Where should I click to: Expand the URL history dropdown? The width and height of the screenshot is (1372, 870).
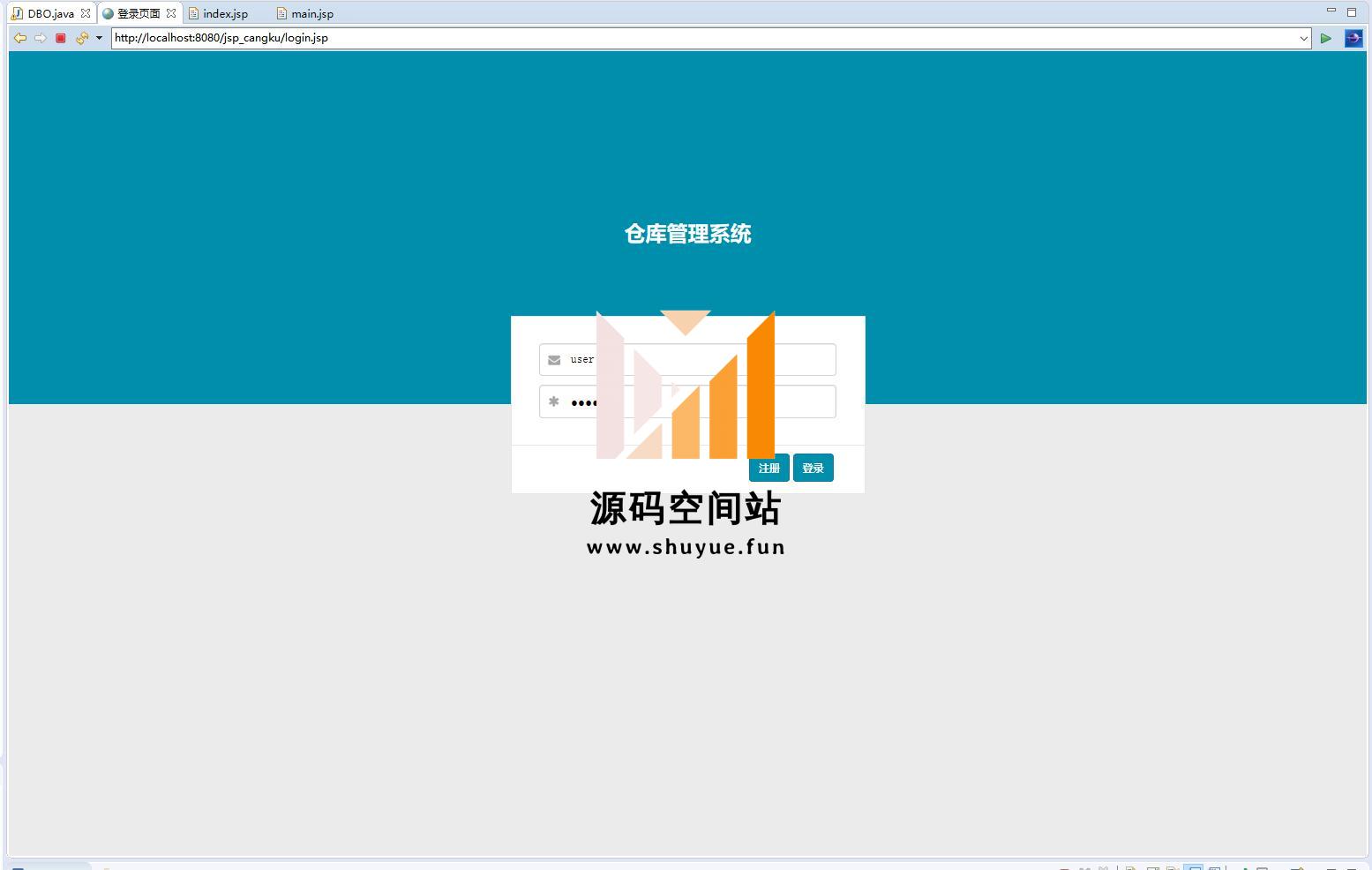click(1303, 38)
